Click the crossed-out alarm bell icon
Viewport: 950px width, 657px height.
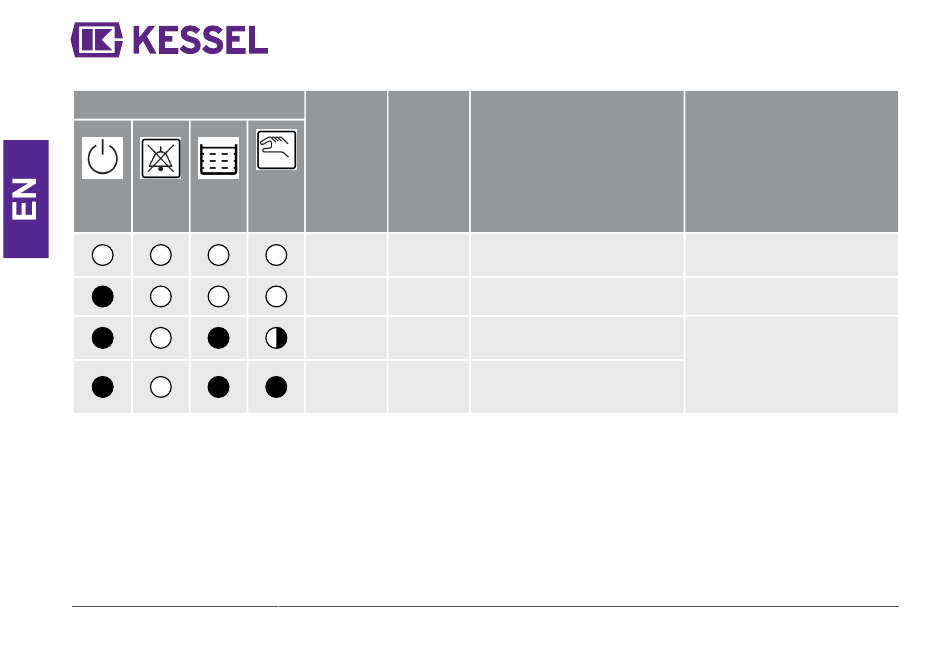click(x=161, y=158)
